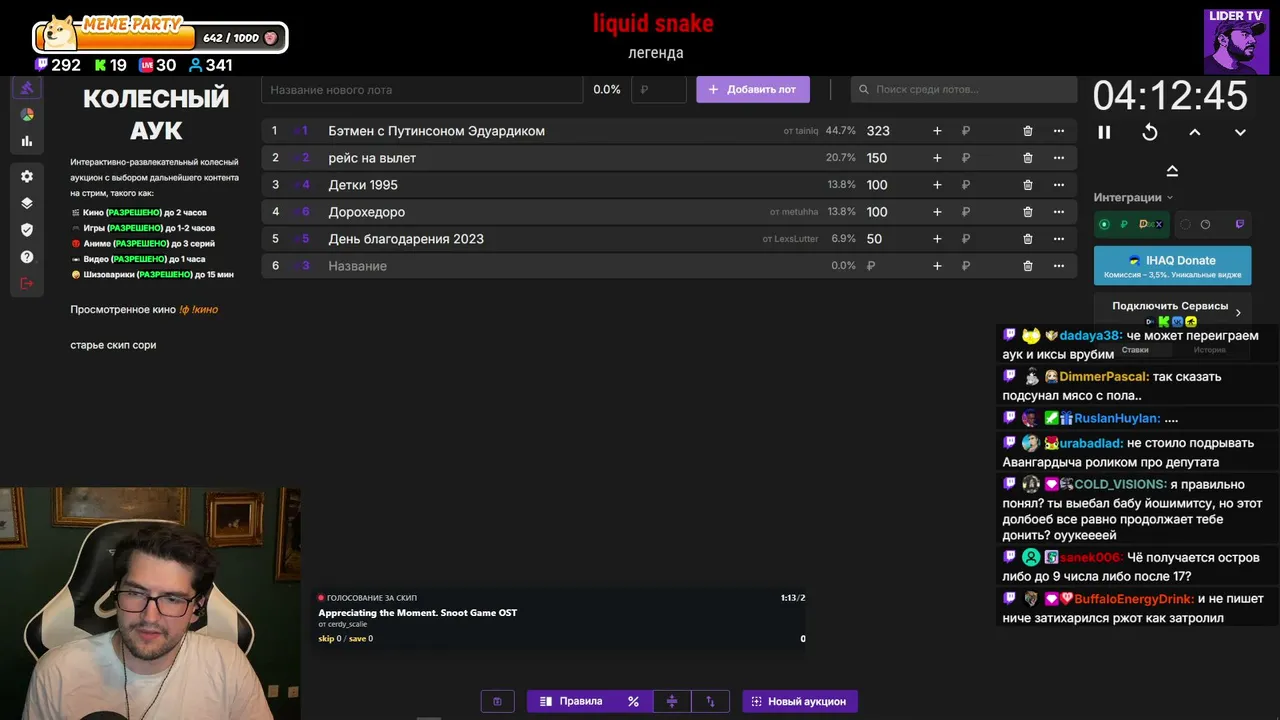Open more options for "Бэтмен с Путинсоном Эдуардиком"
The image size is (1280, 720).
(1058, 131)
